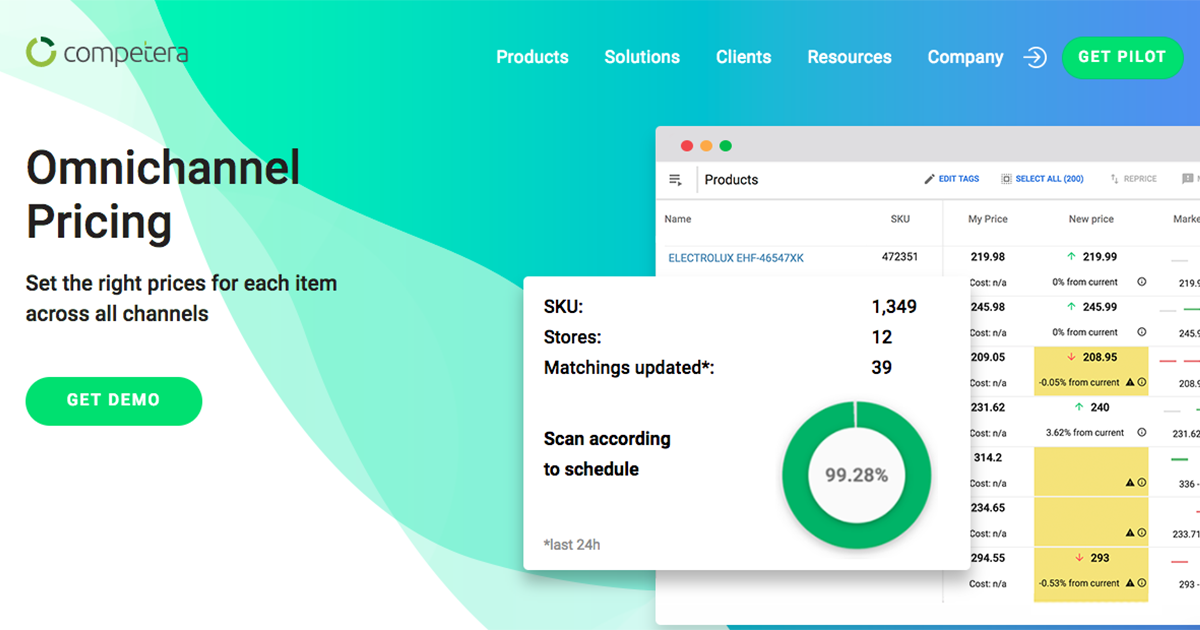Open the sidebar hamburger menu in Products panel
Screen dimensions: 1200x630
(675, 178)
